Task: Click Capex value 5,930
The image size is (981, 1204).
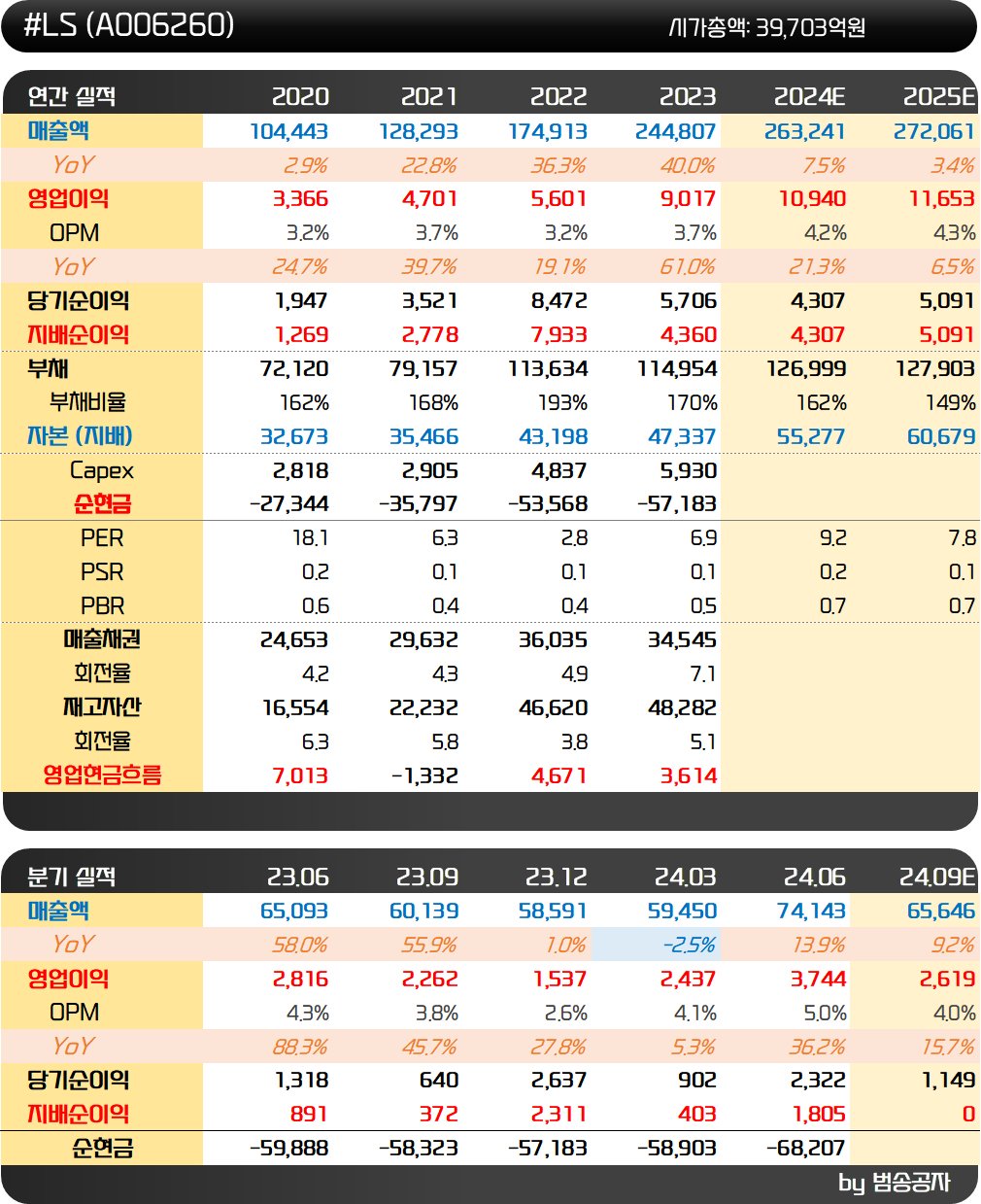Action: click(689, 471)
